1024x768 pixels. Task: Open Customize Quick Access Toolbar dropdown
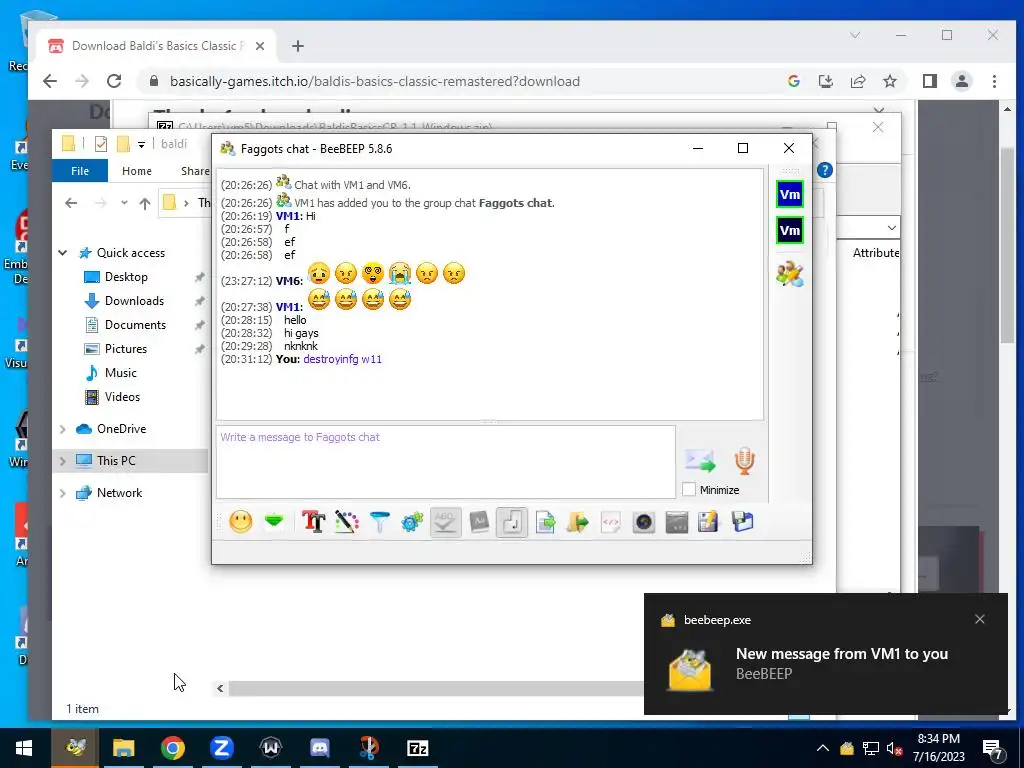(141, 144)
